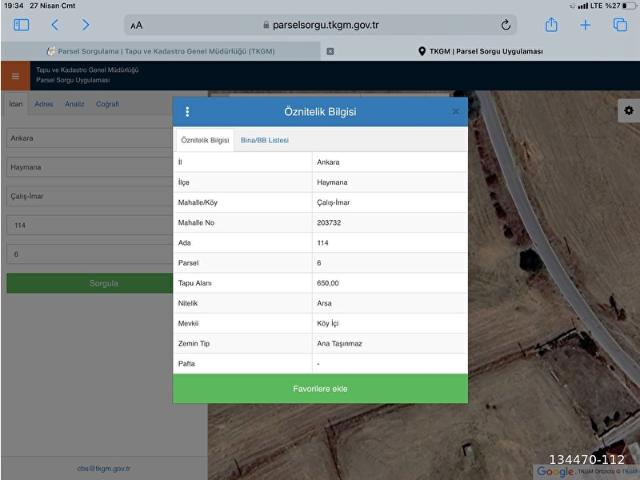The image size is (640, 480).
Task: Open a new Safari tab
Action: pos(585,25)
